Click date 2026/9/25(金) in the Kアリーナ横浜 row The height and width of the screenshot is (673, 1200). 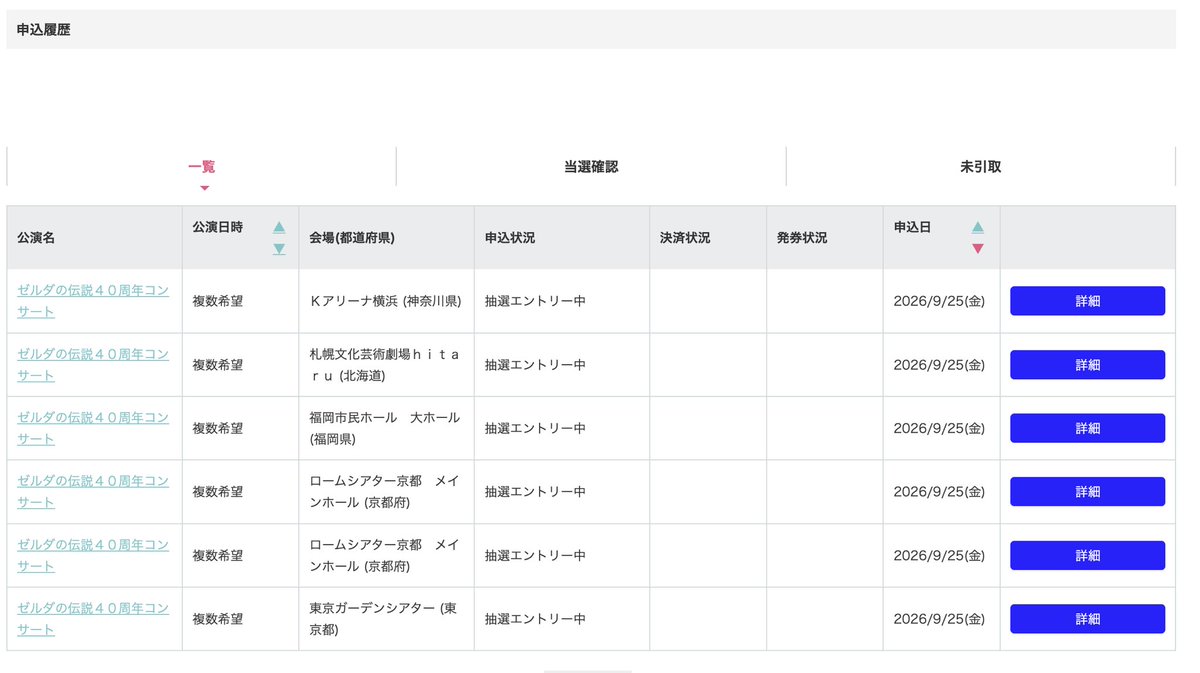click(x=939, y=301)
